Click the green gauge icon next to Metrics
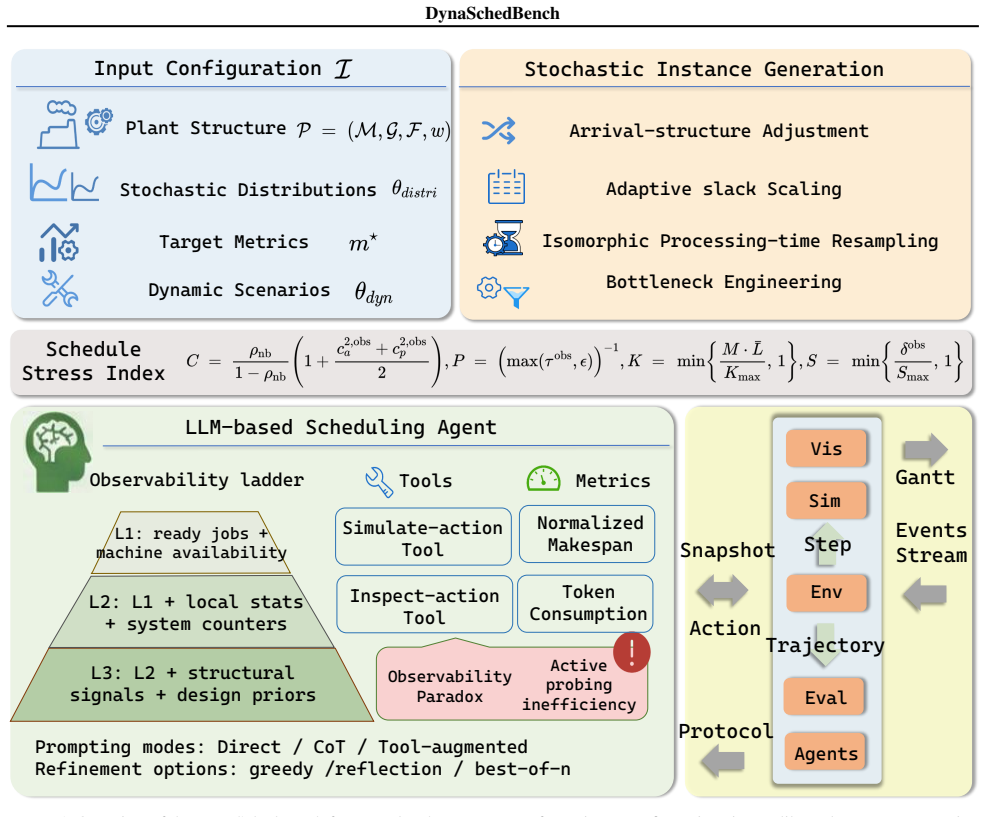 543,479
